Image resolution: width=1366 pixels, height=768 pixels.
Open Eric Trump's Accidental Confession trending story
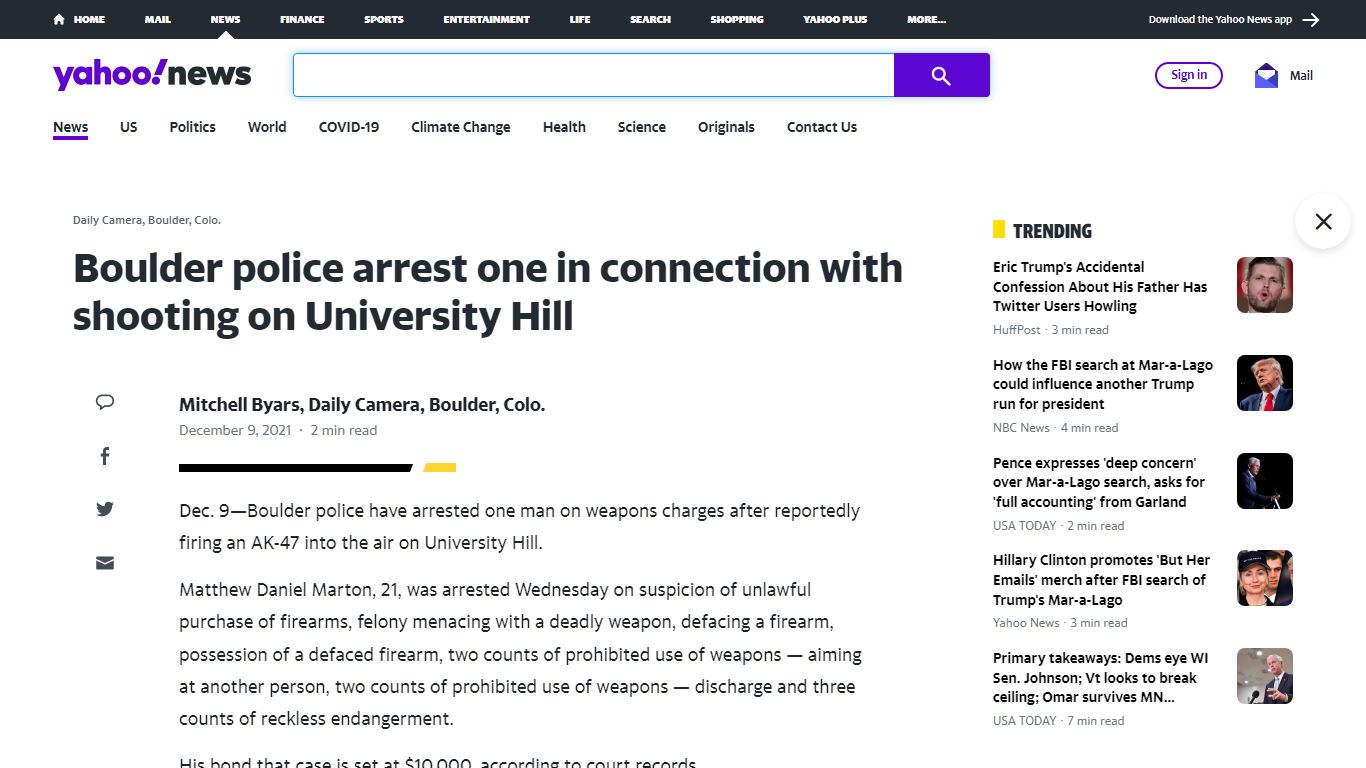1100,287
